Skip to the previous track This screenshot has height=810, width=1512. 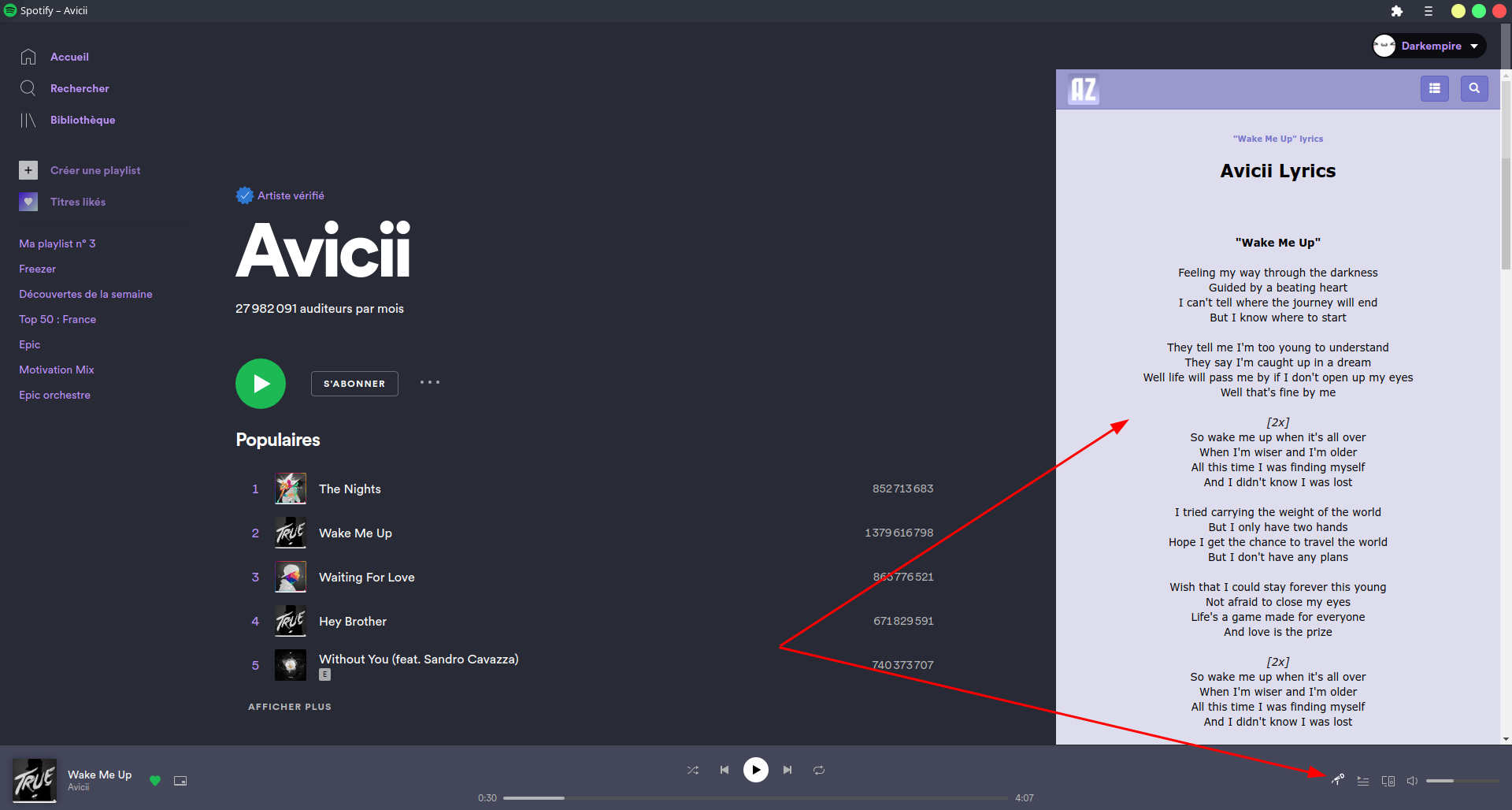[724, 770]
